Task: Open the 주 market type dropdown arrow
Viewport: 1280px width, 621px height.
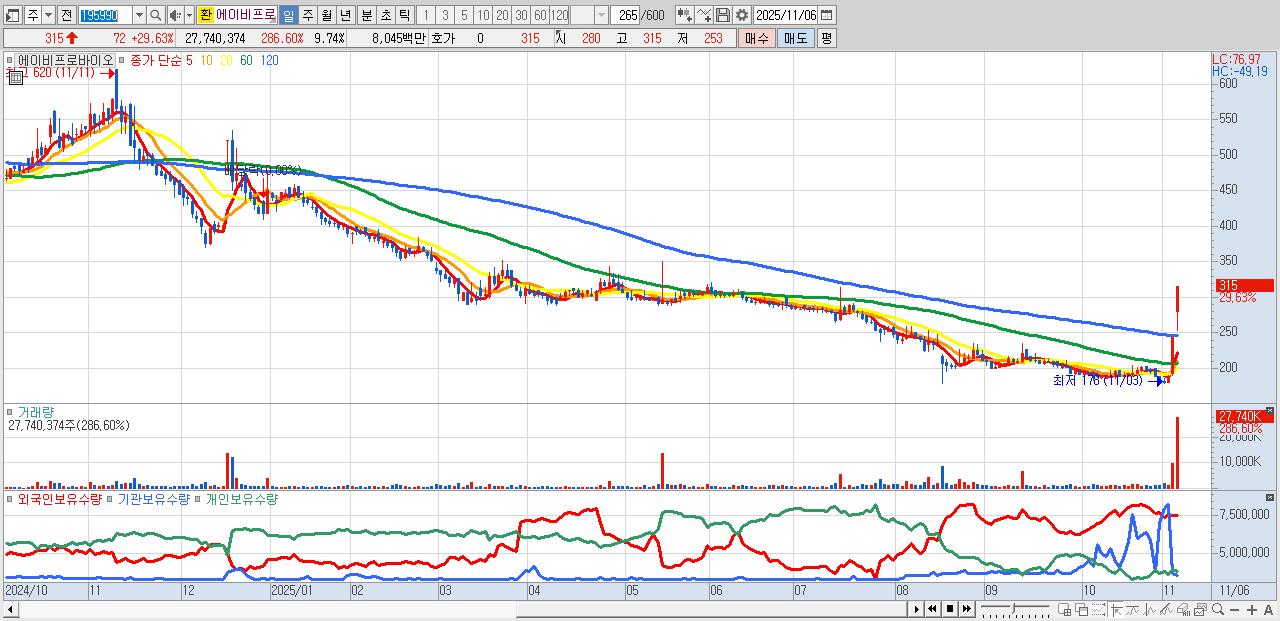Action: [x=48, y=15]
